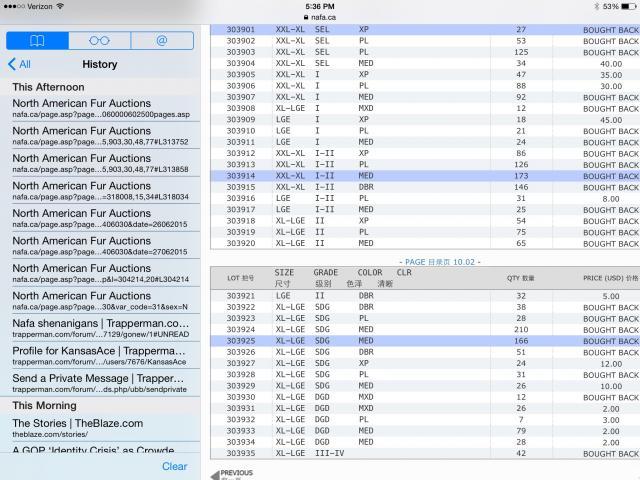Image resolution: width=640 pixels, height=480 pixels.
Task: Select highlighted lot row 303914
Action: click(425, 176)
